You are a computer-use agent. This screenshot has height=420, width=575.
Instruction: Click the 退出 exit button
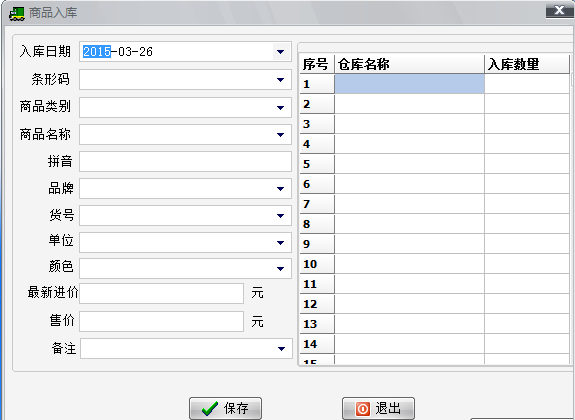pos(378,408)
